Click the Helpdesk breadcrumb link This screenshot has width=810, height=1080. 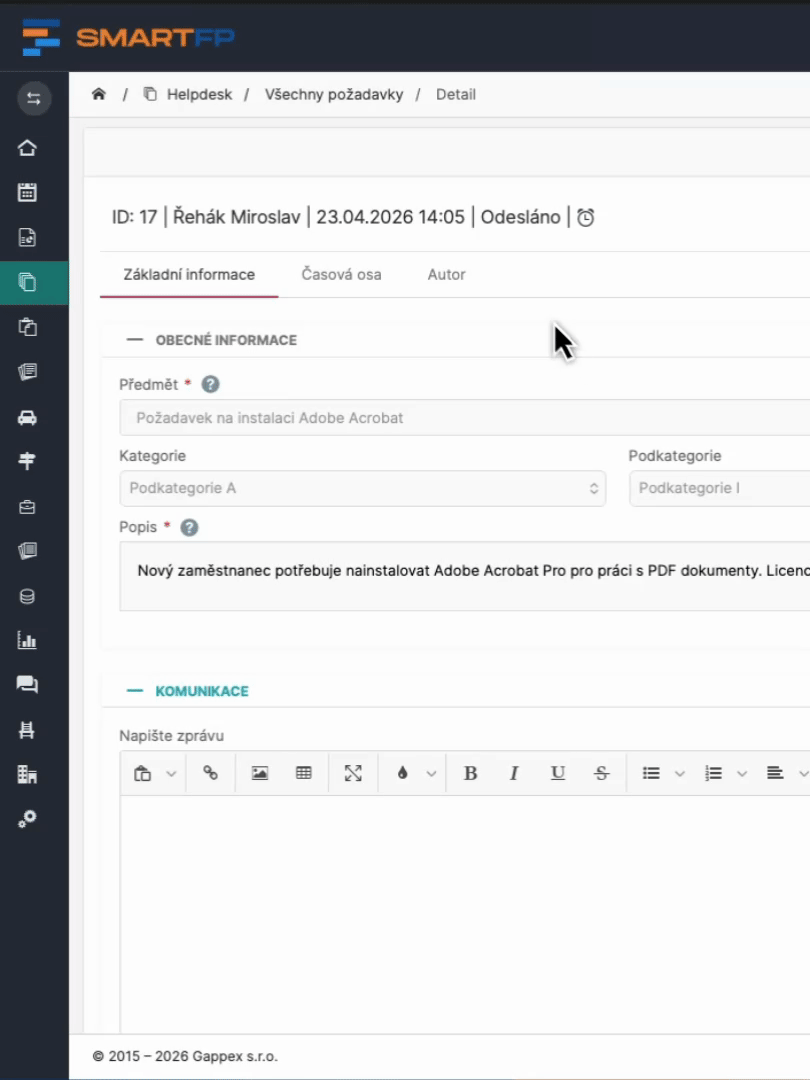[199, 95]
